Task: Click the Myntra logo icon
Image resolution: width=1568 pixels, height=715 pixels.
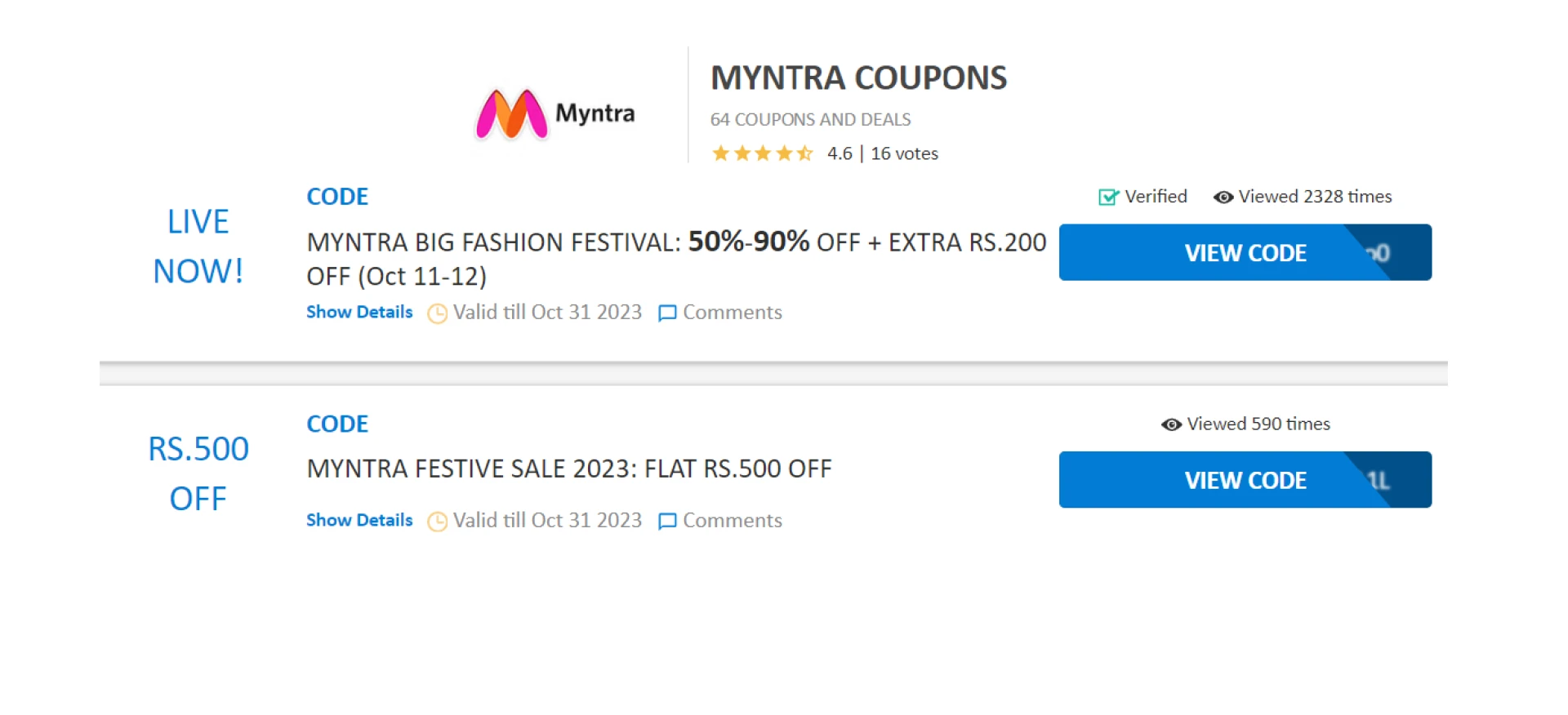Action: (512, 114)
